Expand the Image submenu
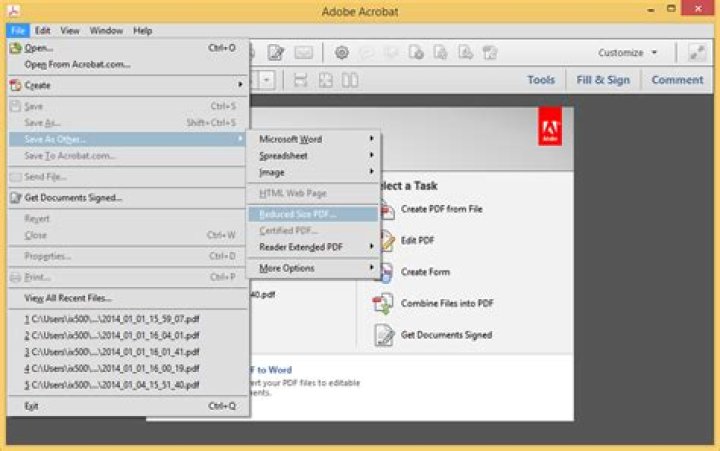 pos(371,171)
